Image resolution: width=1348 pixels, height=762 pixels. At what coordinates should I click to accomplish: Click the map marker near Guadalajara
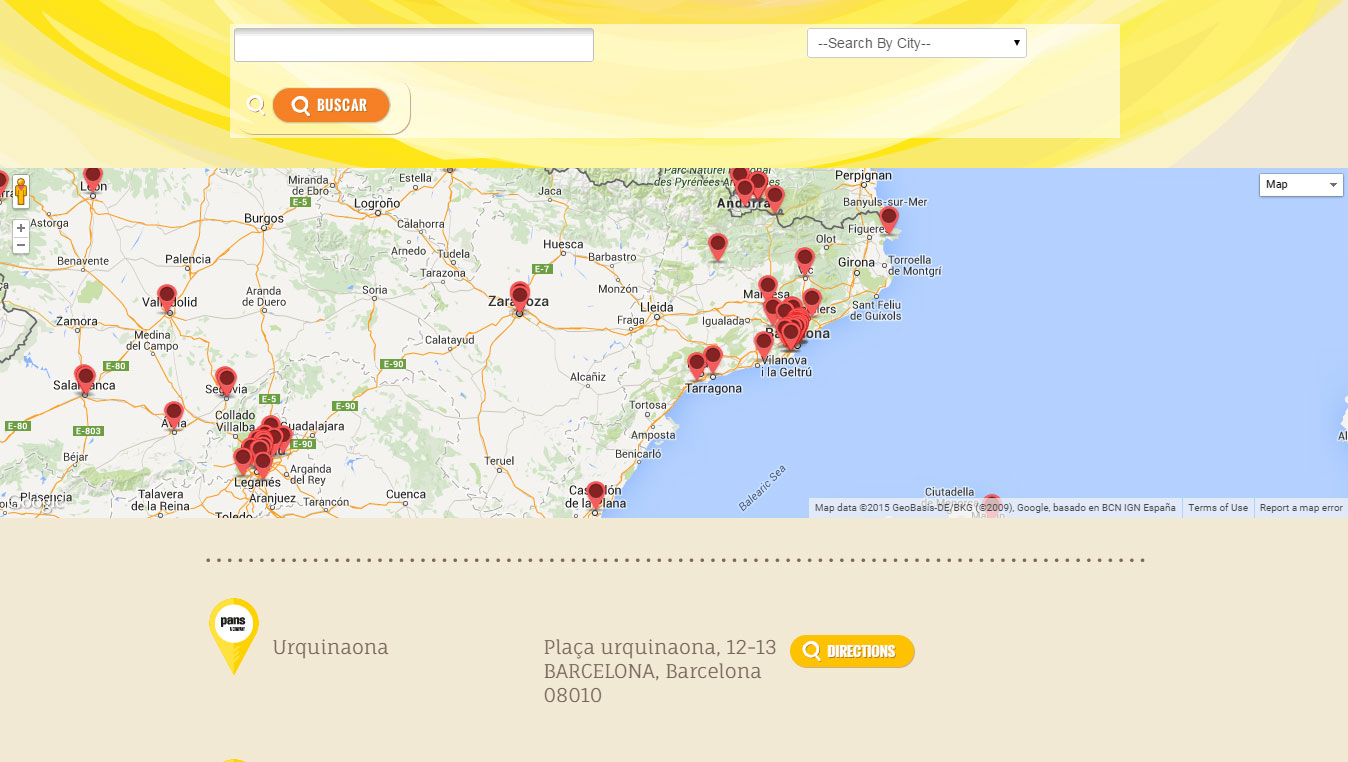pyautogui.click(x=283, y=437)
